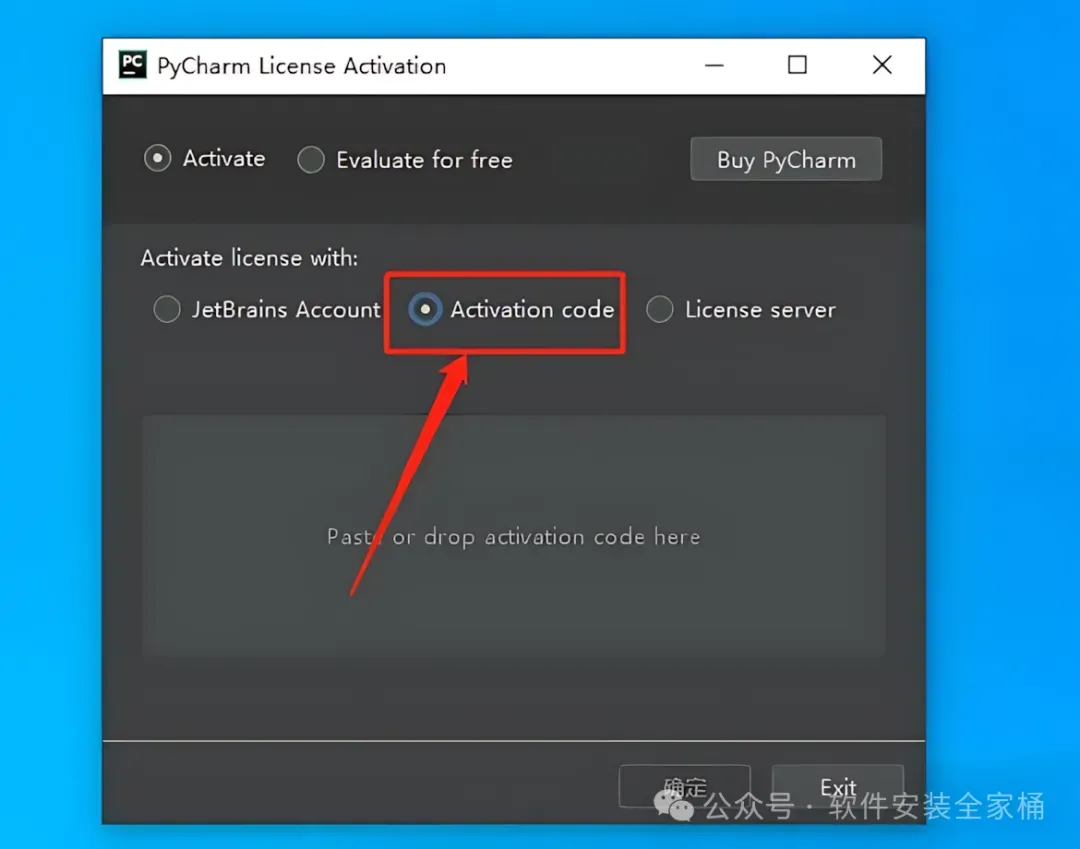1080x849 pixels.
Task: Select the Activate radio button
Action: (158, 158)
